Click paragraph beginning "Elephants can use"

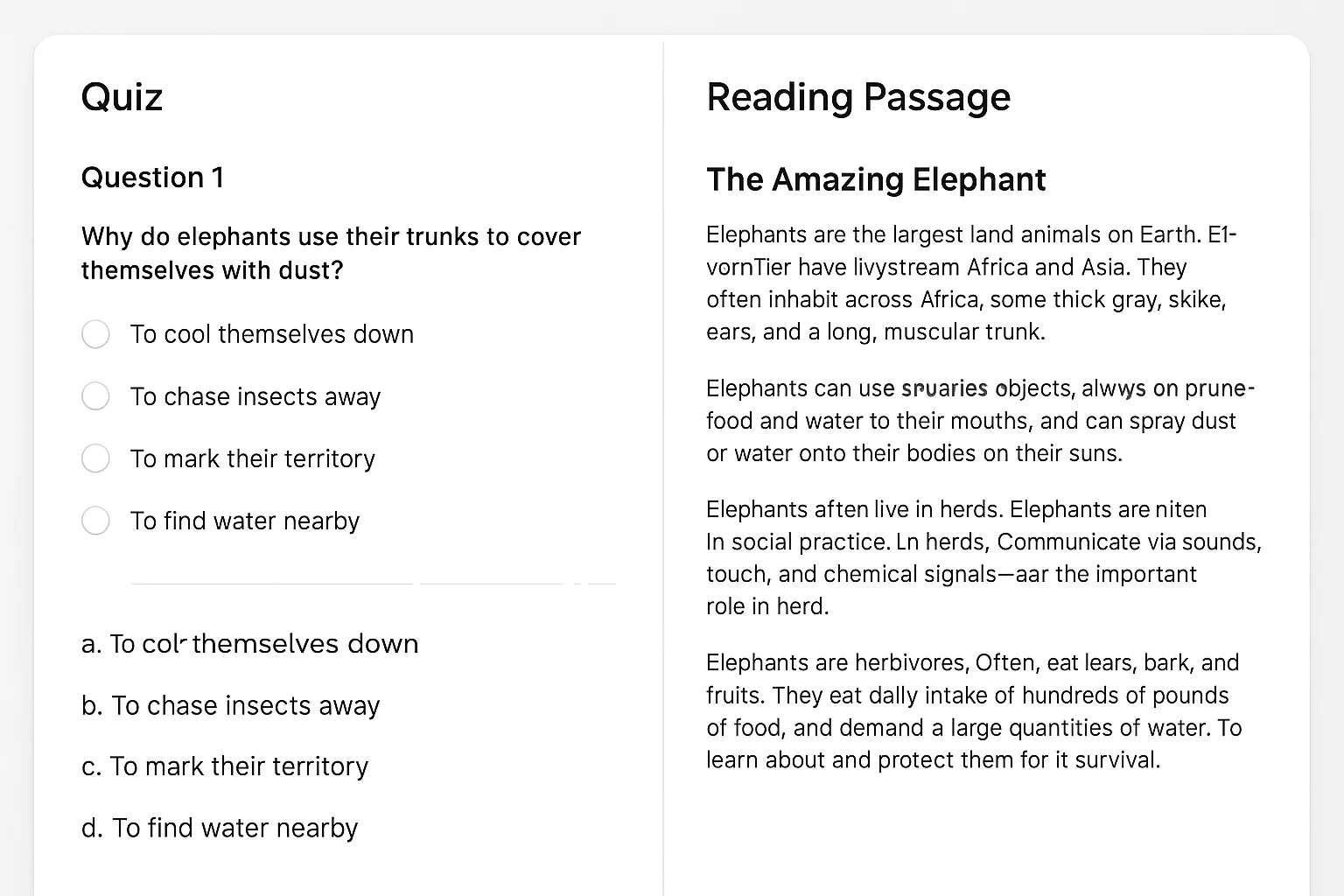pyautogui.click(x=980, y=421)
